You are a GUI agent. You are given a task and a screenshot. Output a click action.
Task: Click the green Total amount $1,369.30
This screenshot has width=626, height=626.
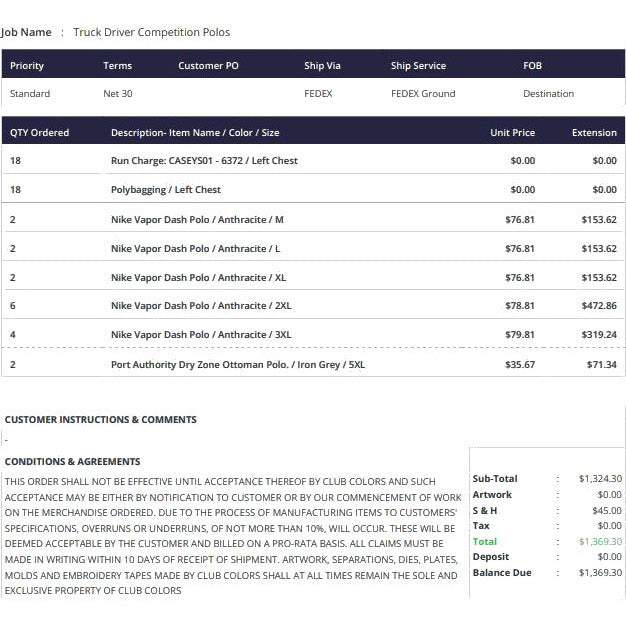[600, 542]
